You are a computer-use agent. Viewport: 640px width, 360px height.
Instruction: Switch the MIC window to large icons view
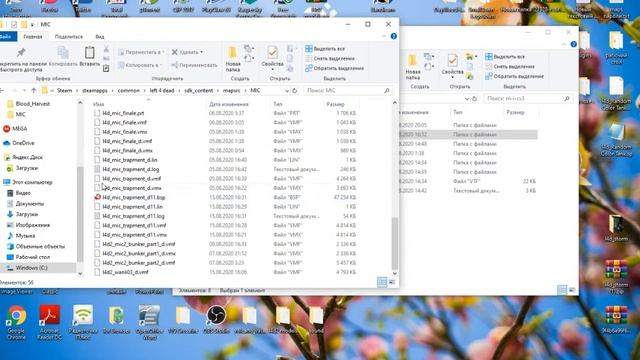pyautogui.click(x=392, y=282)
